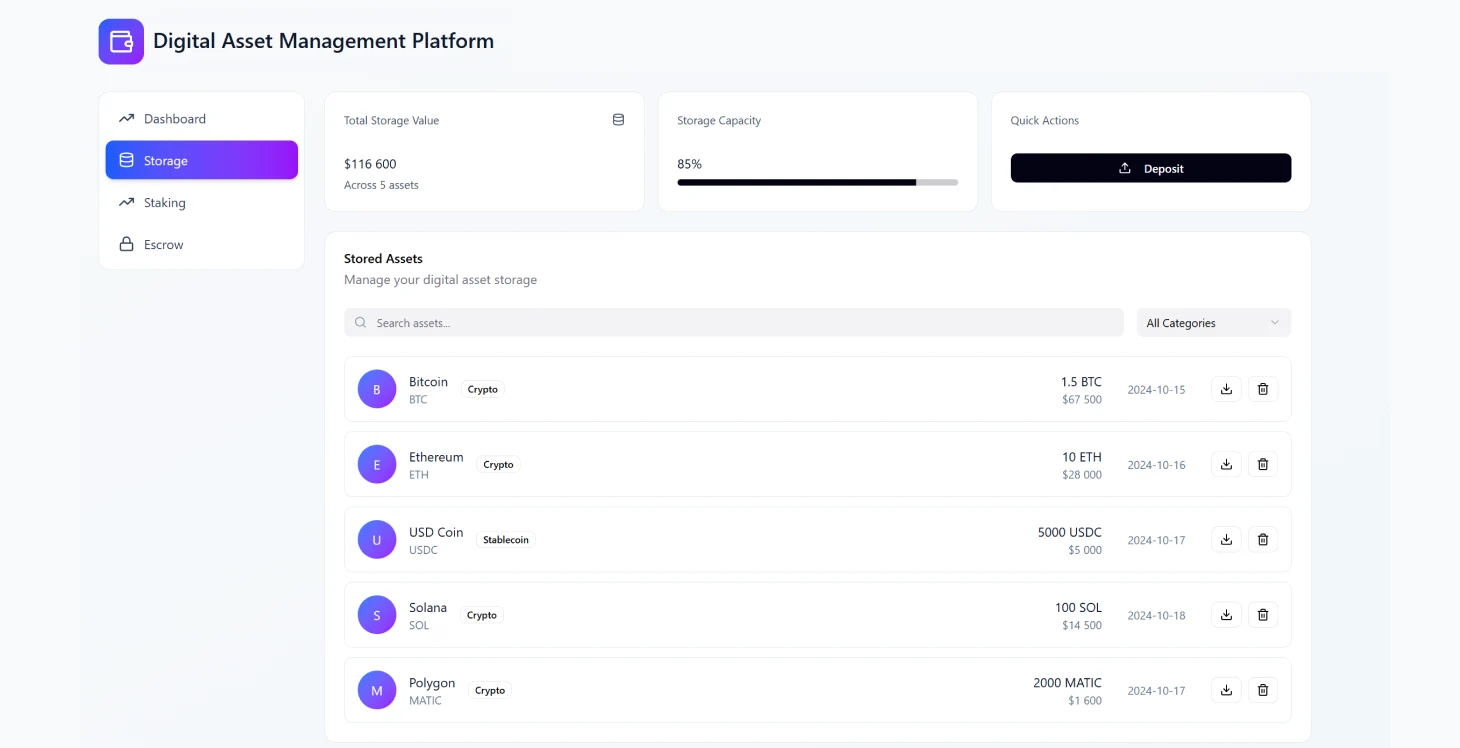
Task: Click the Stablecoin badge on USD Coin row
Action: click(x=505, y=539)
